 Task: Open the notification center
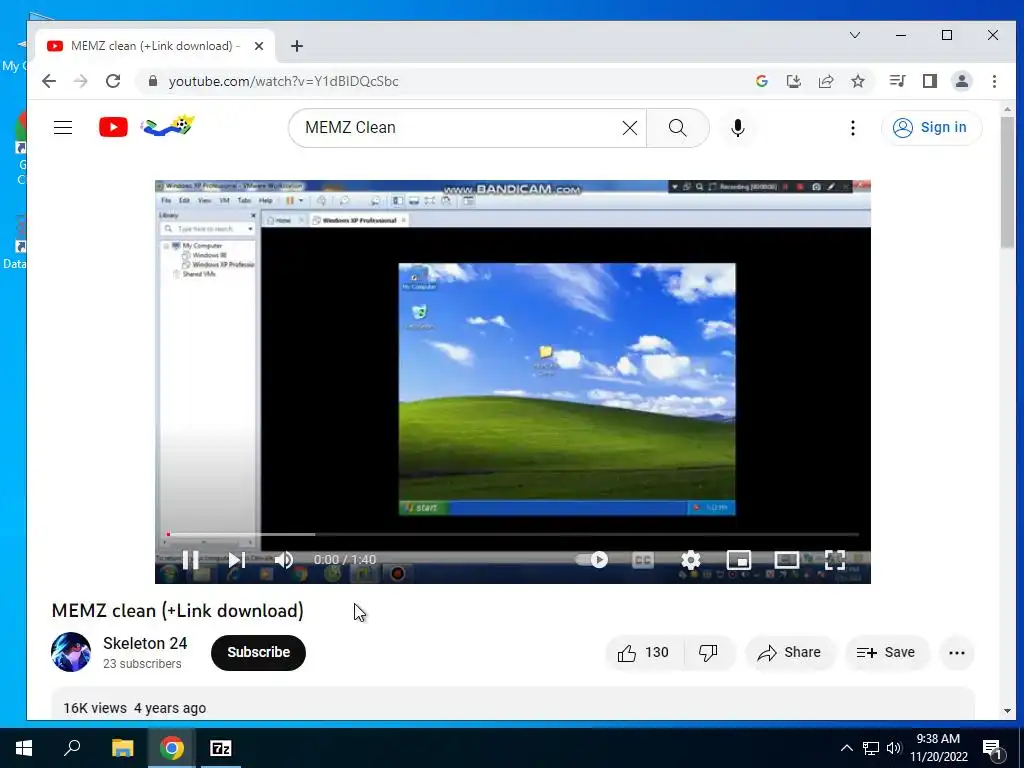992,749
